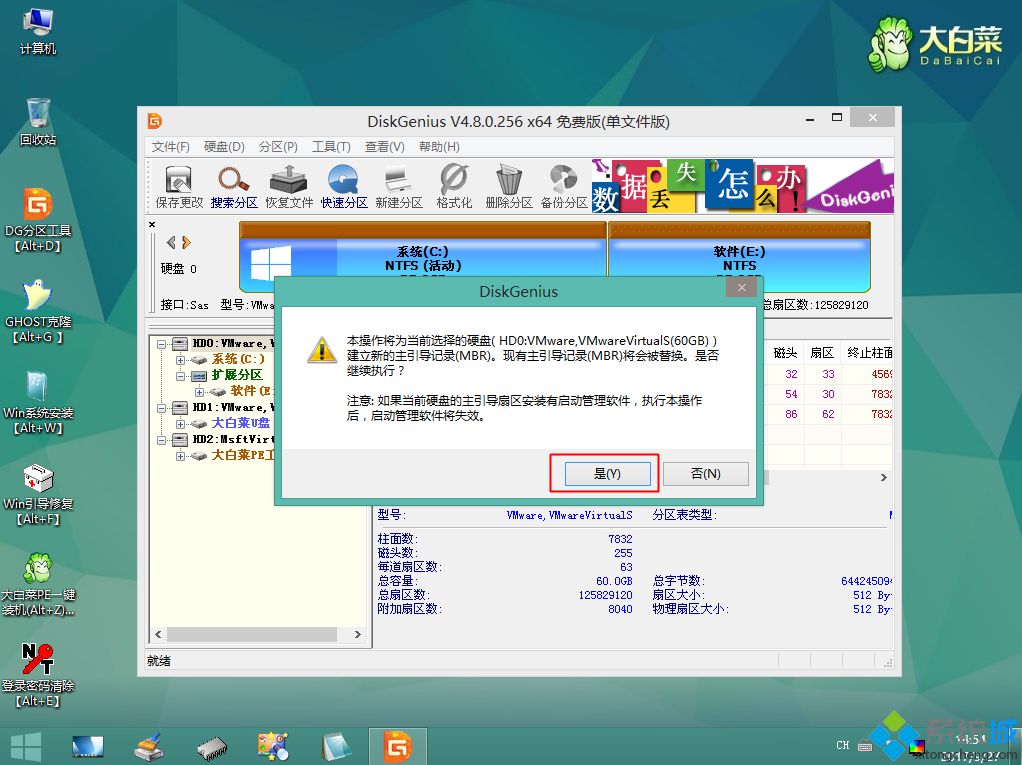Open the 硬盘(D) menu

[221, 146]
